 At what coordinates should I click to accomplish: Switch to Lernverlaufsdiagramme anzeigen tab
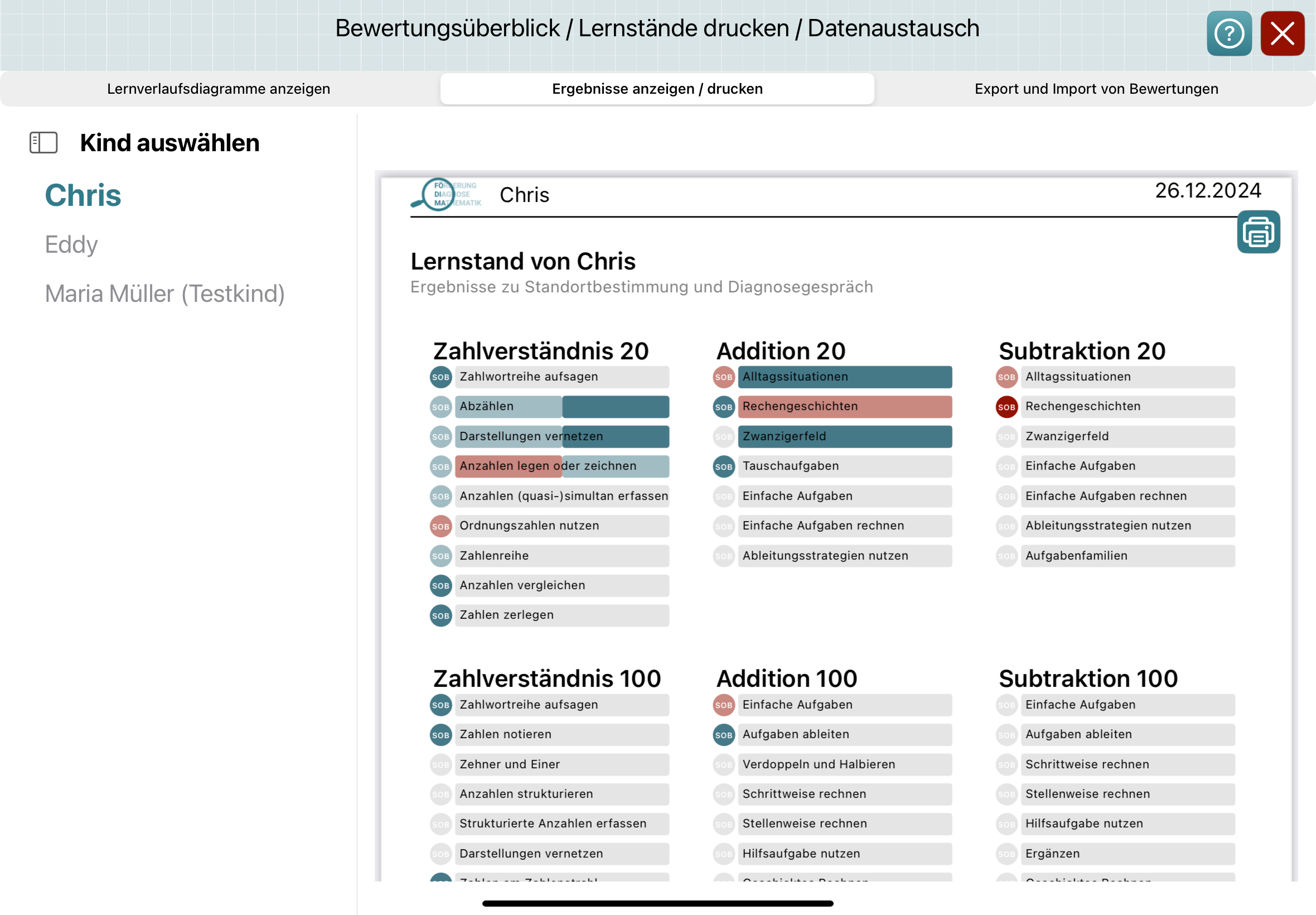(218, 89)
